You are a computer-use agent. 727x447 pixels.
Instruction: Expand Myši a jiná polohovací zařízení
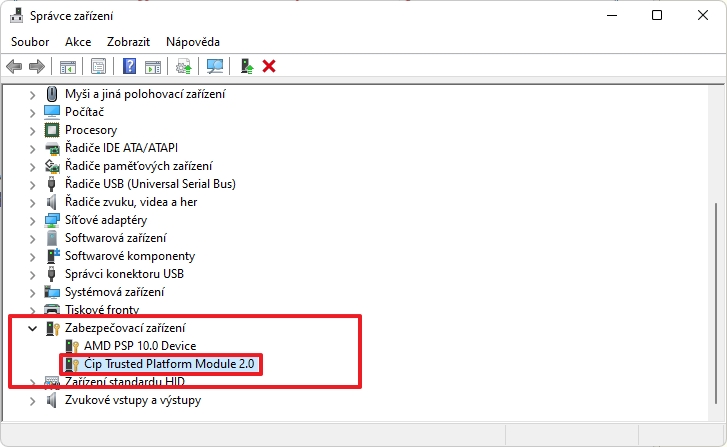coord(32,96)
